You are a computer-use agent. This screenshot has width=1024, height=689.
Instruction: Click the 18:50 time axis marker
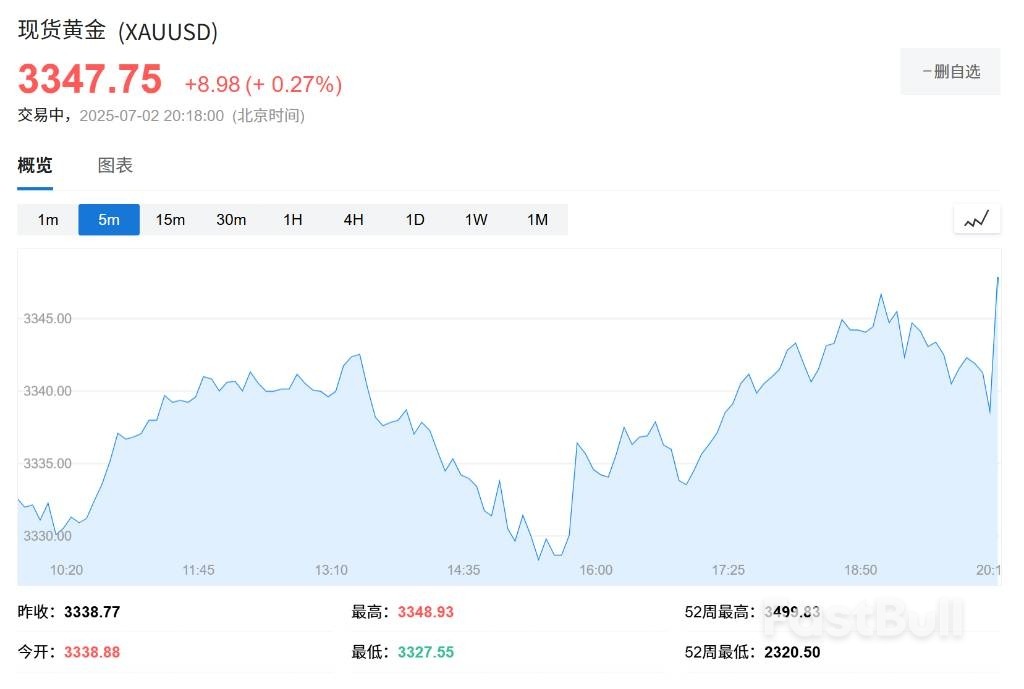(x=860, y=570)
